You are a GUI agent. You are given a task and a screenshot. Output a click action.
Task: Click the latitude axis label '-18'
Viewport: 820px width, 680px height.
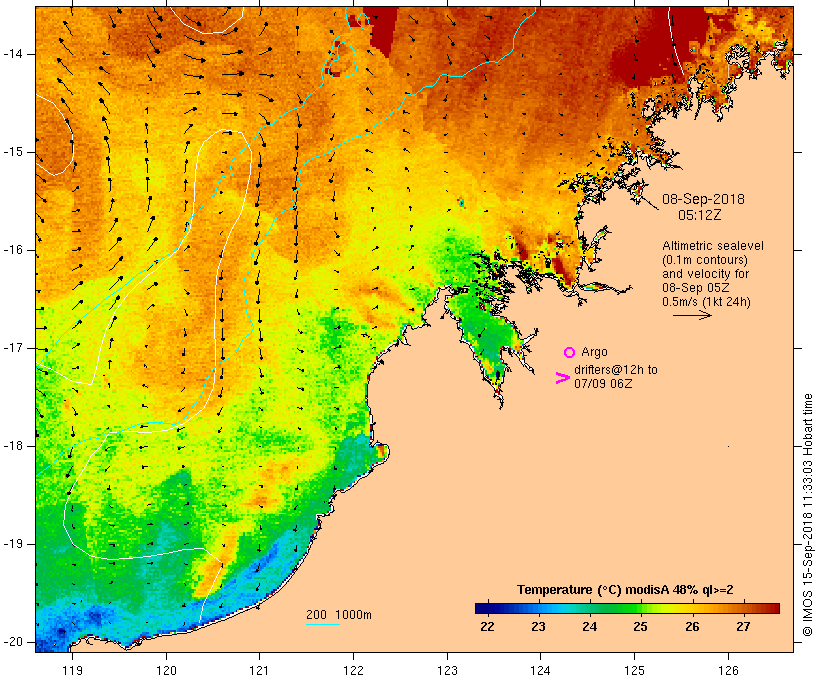pyautogui.click(x=13, y=446)
